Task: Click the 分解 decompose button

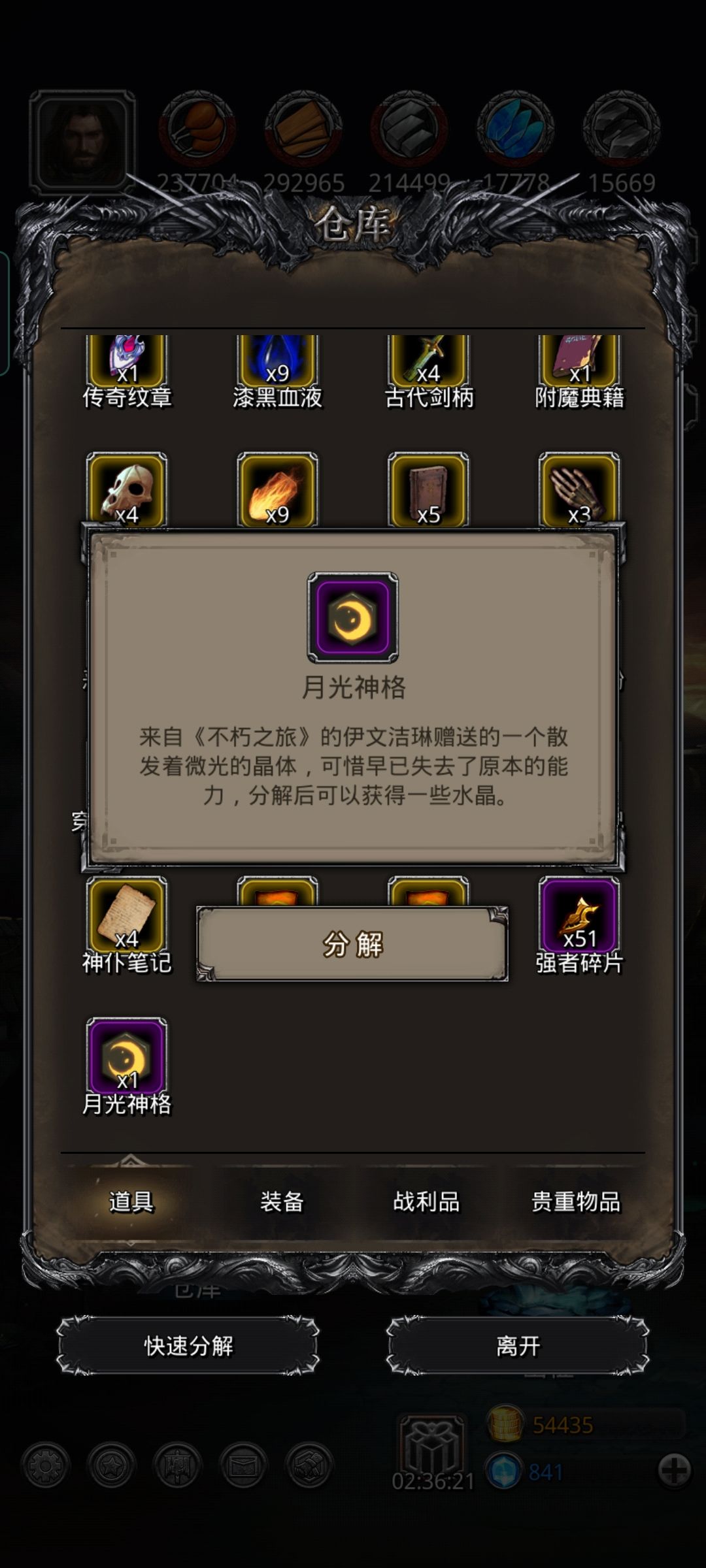Action: 352,944
